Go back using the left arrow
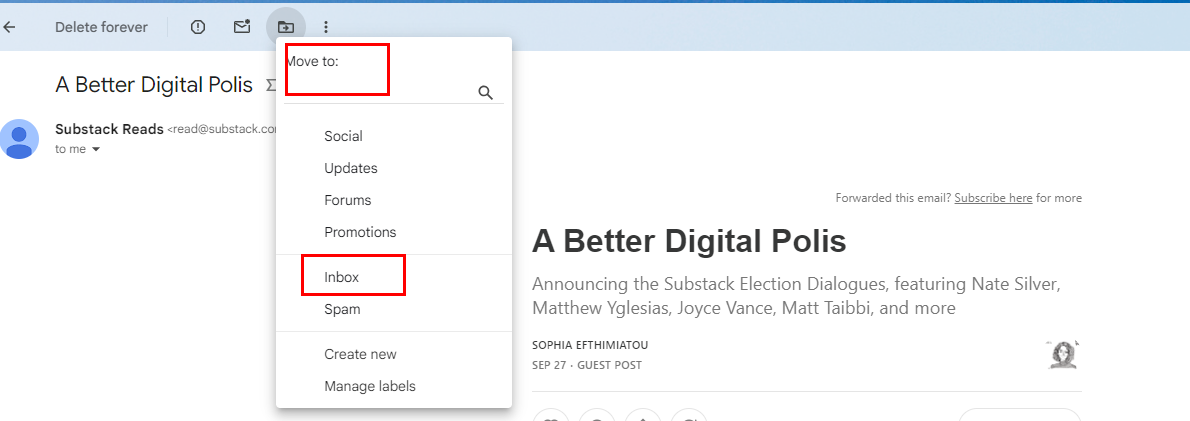Image resolution: width=1190 pixels, height=421 pixels. click(x=9, y=27)
